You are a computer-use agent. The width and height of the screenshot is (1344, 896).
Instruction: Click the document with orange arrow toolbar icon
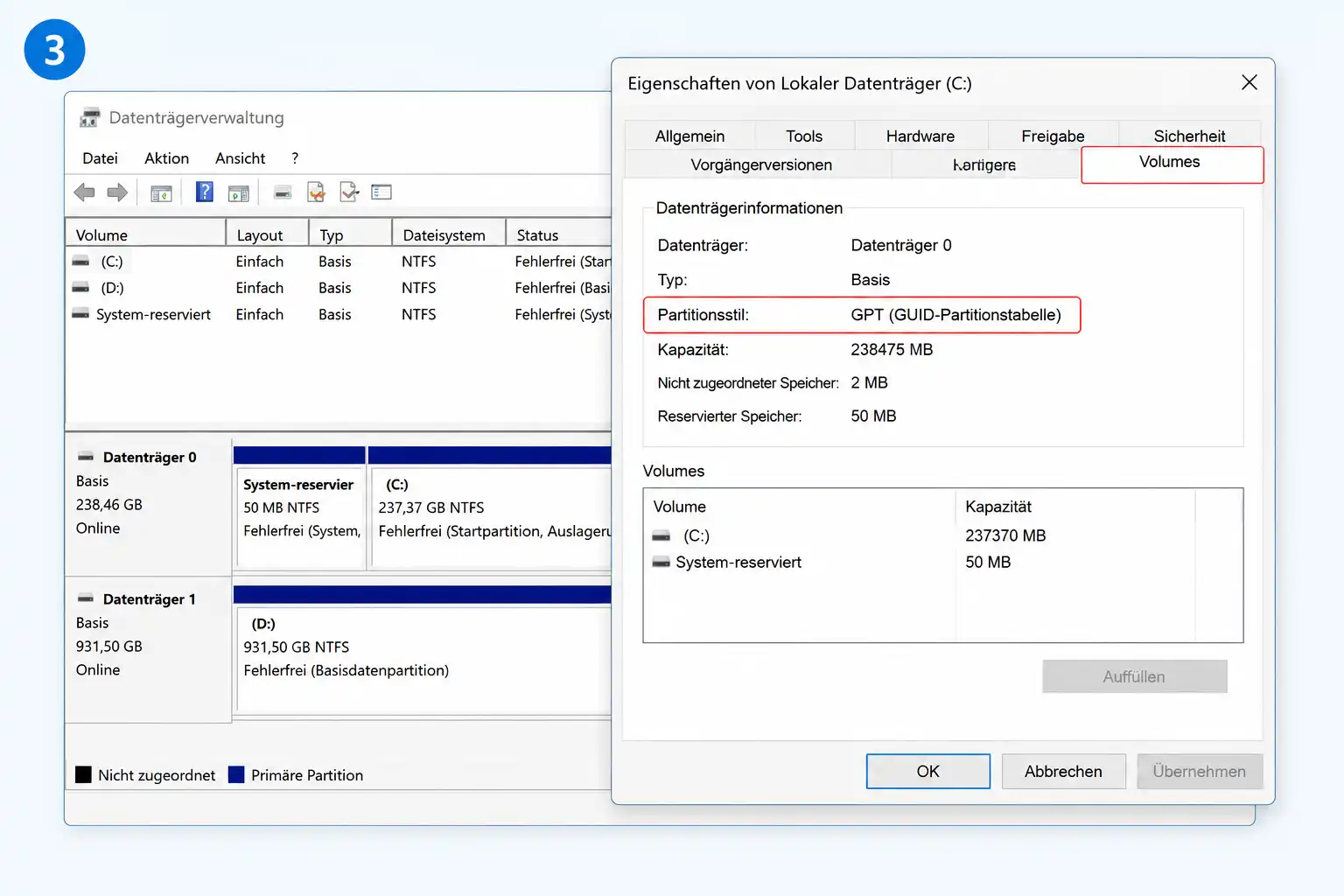click(316, 192)
